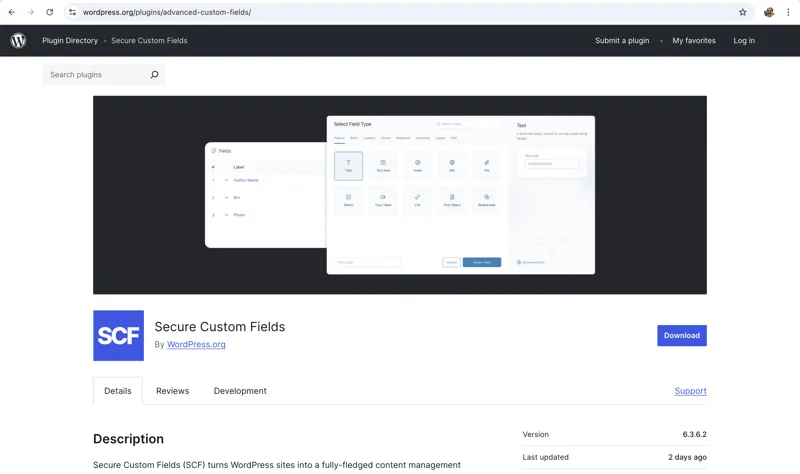Click the browser back arrow
800x474 pixels.
pos(12,12)
